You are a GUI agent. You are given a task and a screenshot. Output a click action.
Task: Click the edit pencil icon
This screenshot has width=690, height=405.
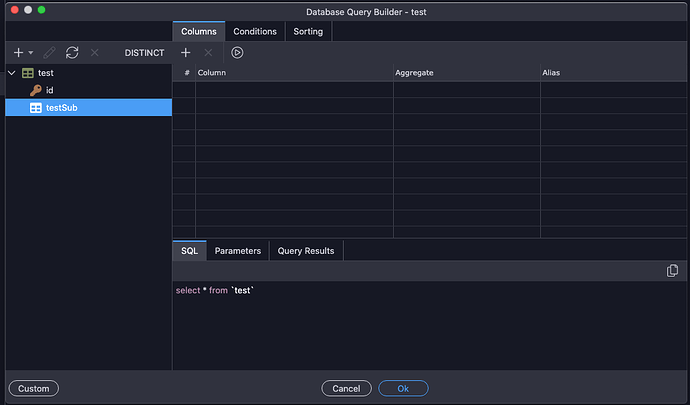pos(49,53)
